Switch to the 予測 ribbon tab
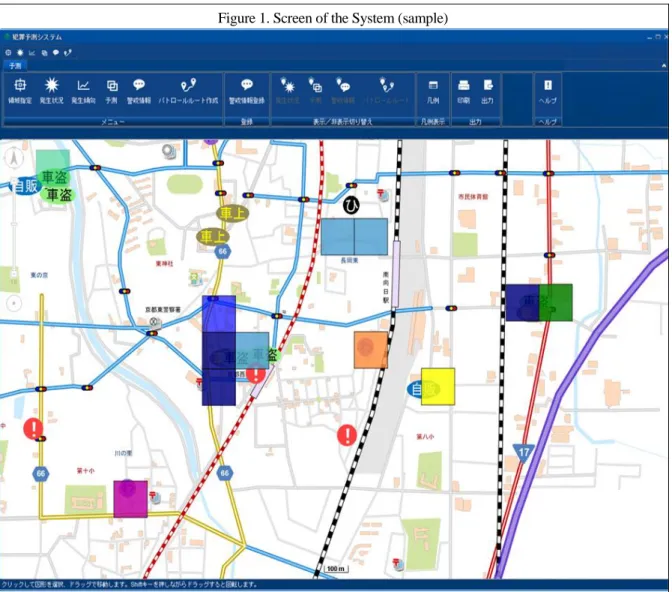Viewport: 672px width, 592px height. click(15, 66)
